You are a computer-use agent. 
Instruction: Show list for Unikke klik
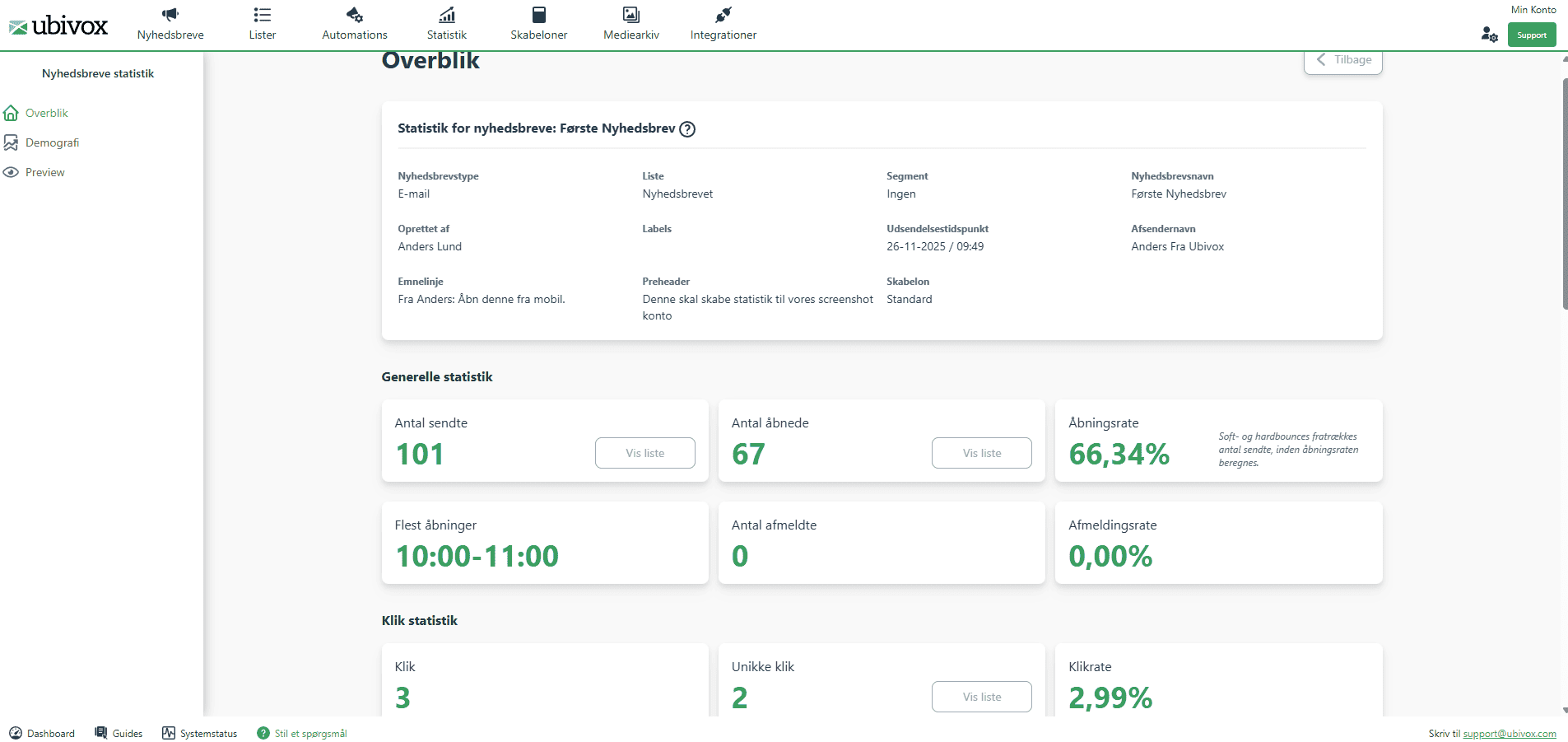[x=982, y=697]
